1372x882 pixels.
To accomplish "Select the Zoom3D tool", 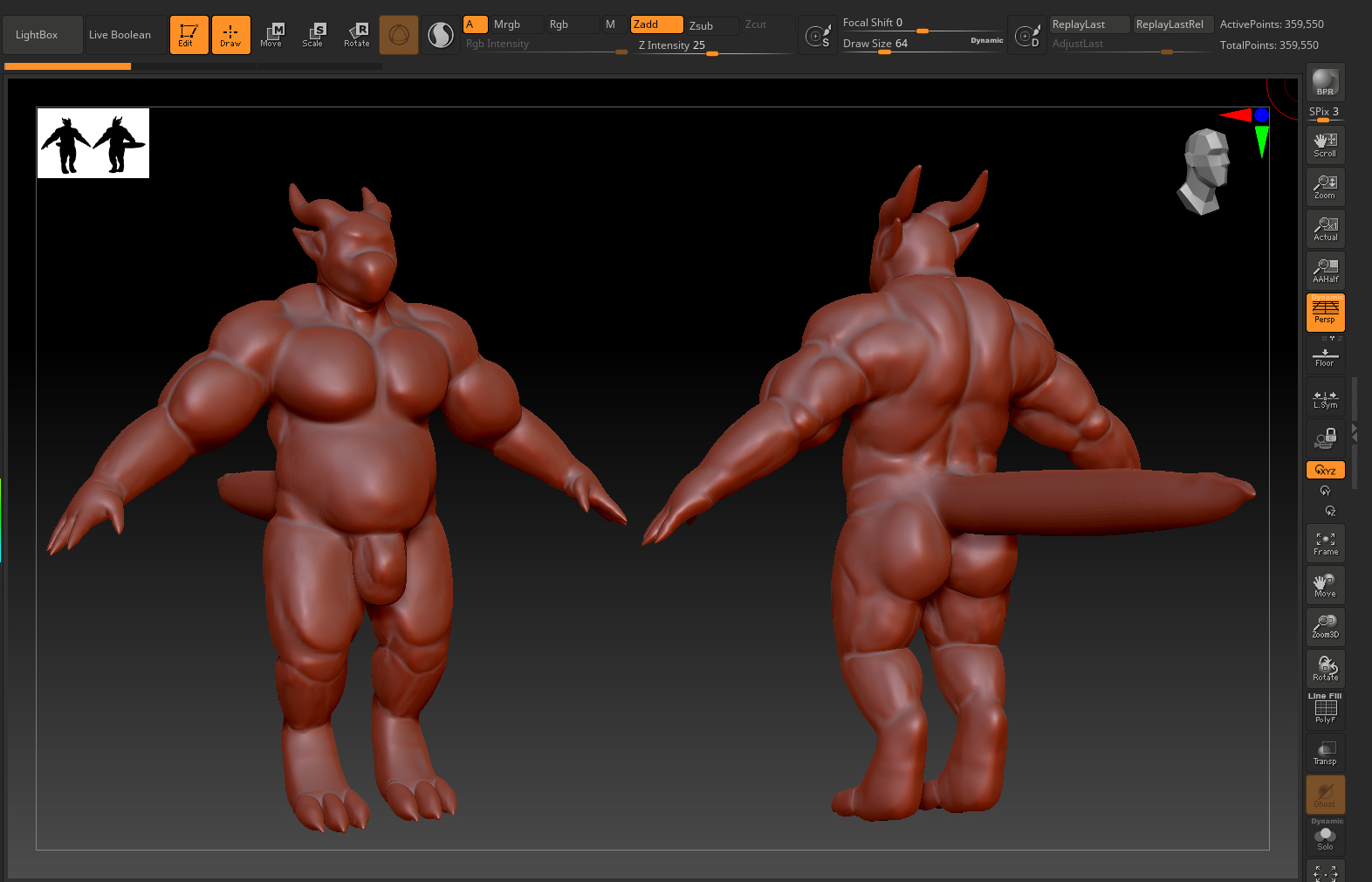I will coord(1325,626).
